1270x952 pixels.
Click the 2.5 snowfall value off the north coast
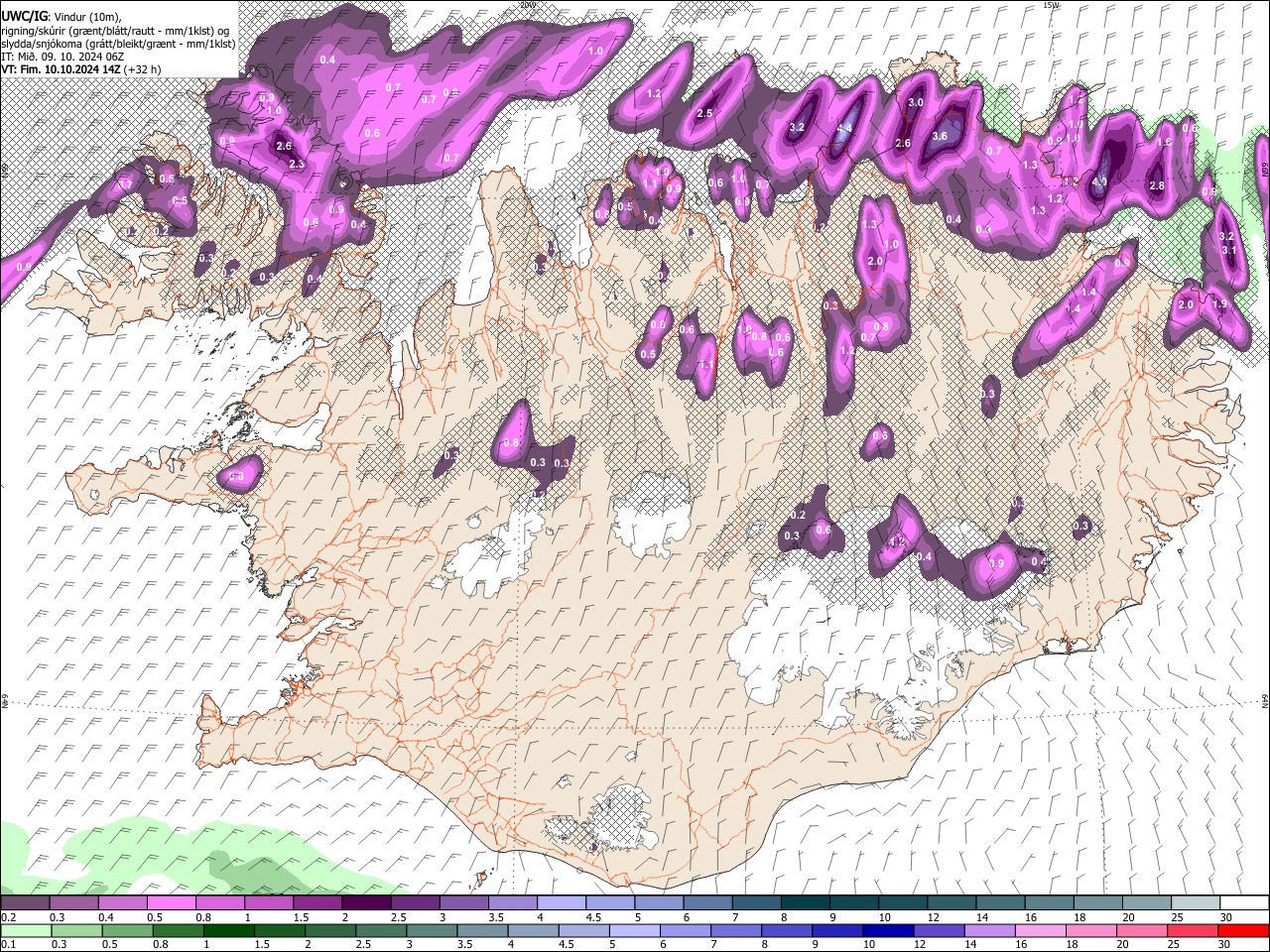[x=704, y=114]
